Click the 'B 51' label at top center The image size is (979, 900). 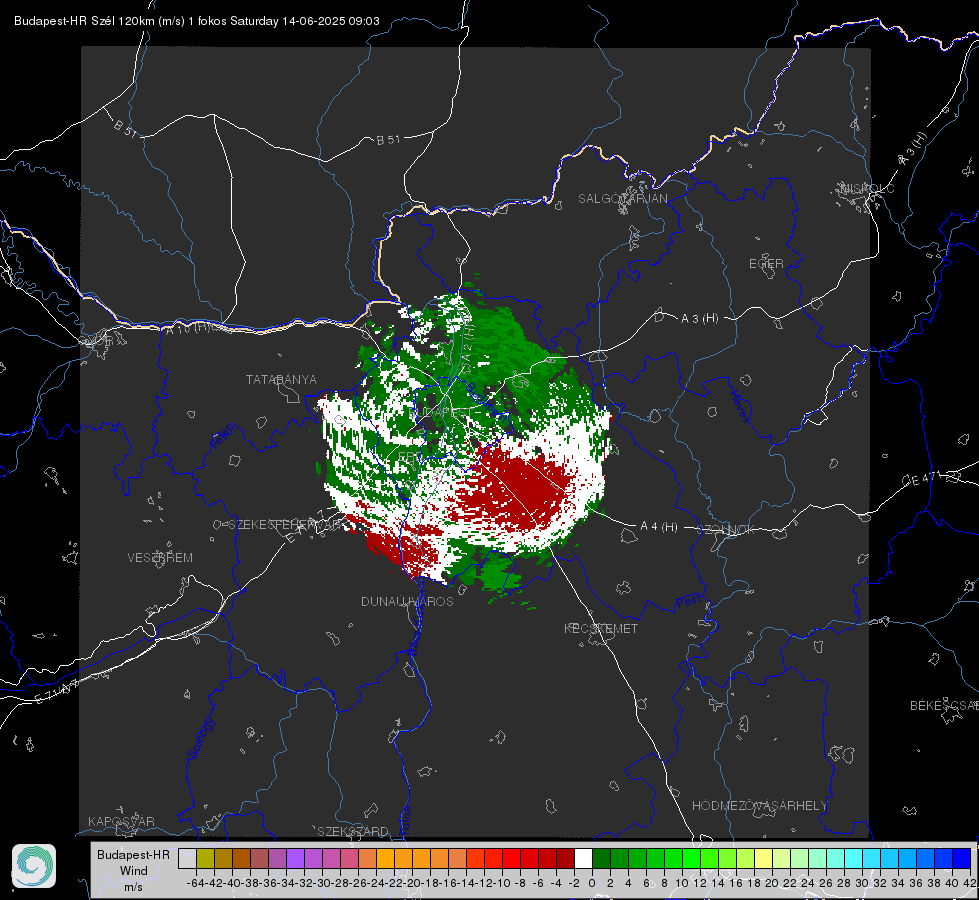[x=388, y=139]
